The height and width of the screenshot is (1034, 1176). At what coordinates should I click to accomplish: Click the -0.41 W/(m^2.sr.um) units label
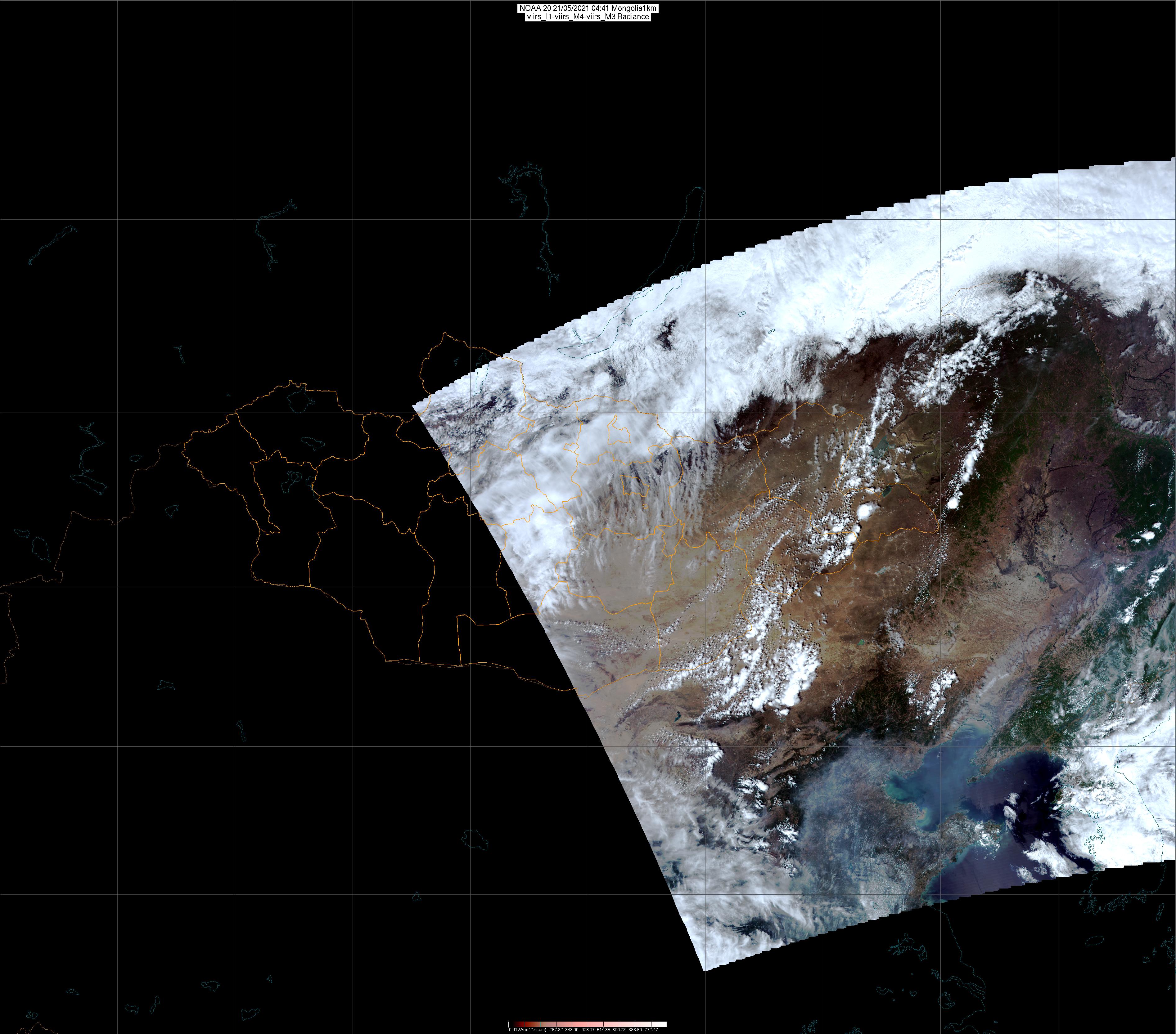(526, 1030)
